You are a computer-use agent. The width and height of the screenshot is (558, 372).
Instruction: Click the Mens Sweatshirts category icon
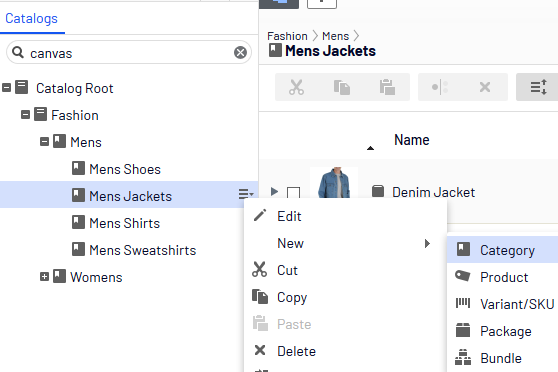click(x=78, y=249)
